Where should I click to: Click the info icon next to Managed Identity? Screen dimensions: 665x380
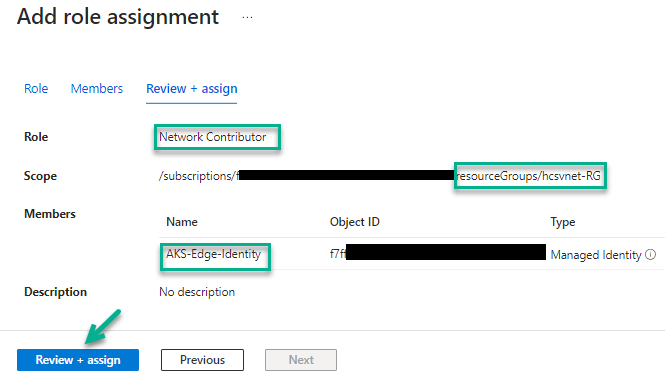[x=650, y=254]
